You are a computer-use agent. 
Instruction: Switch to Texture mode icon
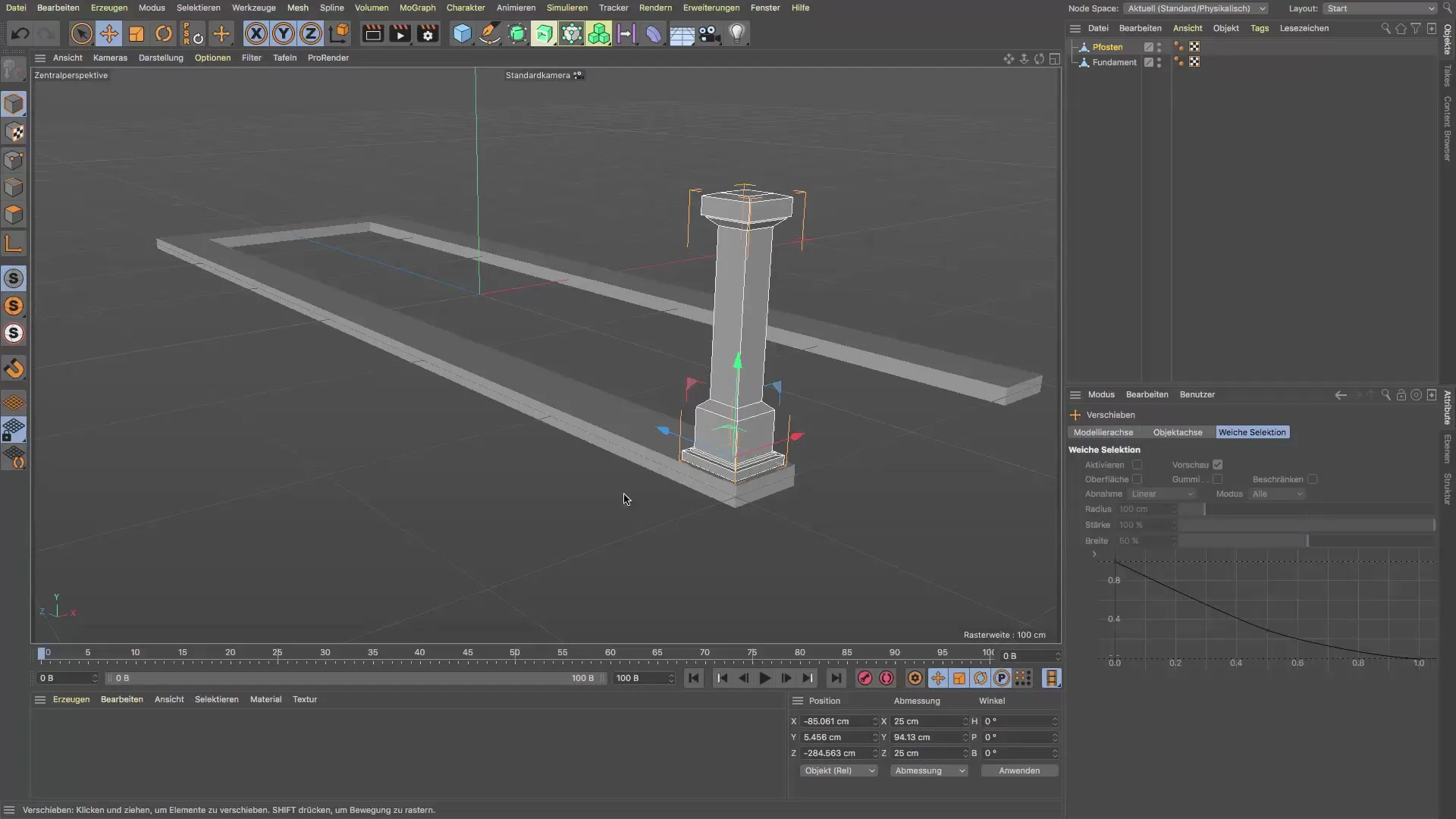pos(14,132)
